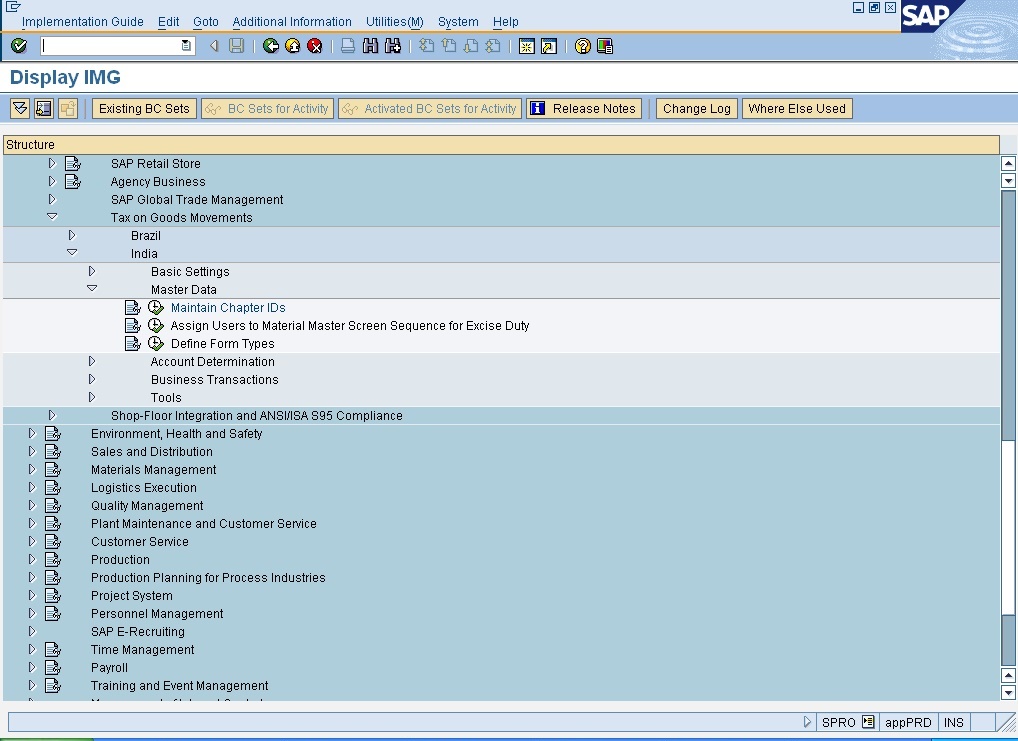The image size is (1018, 741).
Task: Click the scroll down arrow at bottom of scrollbar
Action: (x=1008, y=693)
